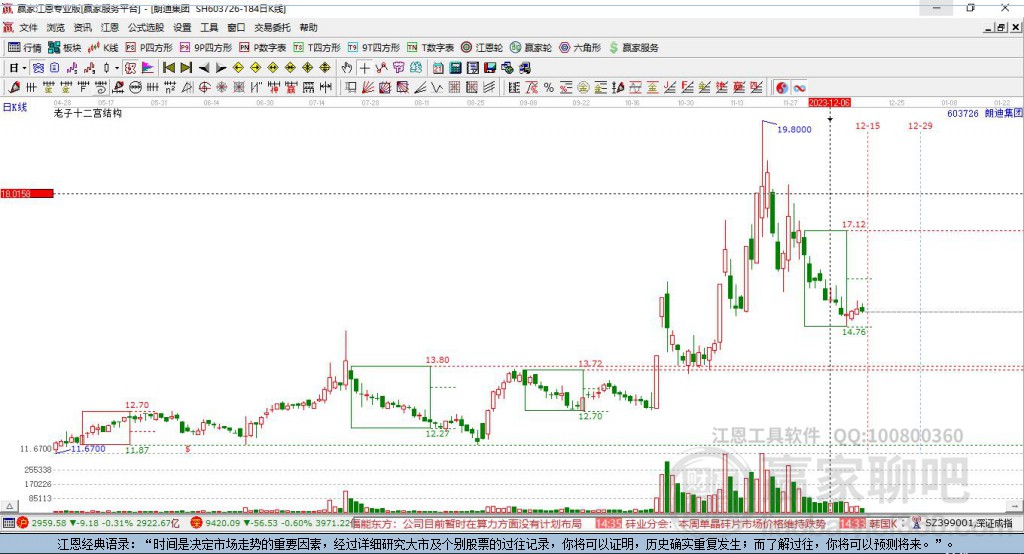The image size is (1024, 554).
Task: Step chart left with black left arrow
Action: click(204, 68)
